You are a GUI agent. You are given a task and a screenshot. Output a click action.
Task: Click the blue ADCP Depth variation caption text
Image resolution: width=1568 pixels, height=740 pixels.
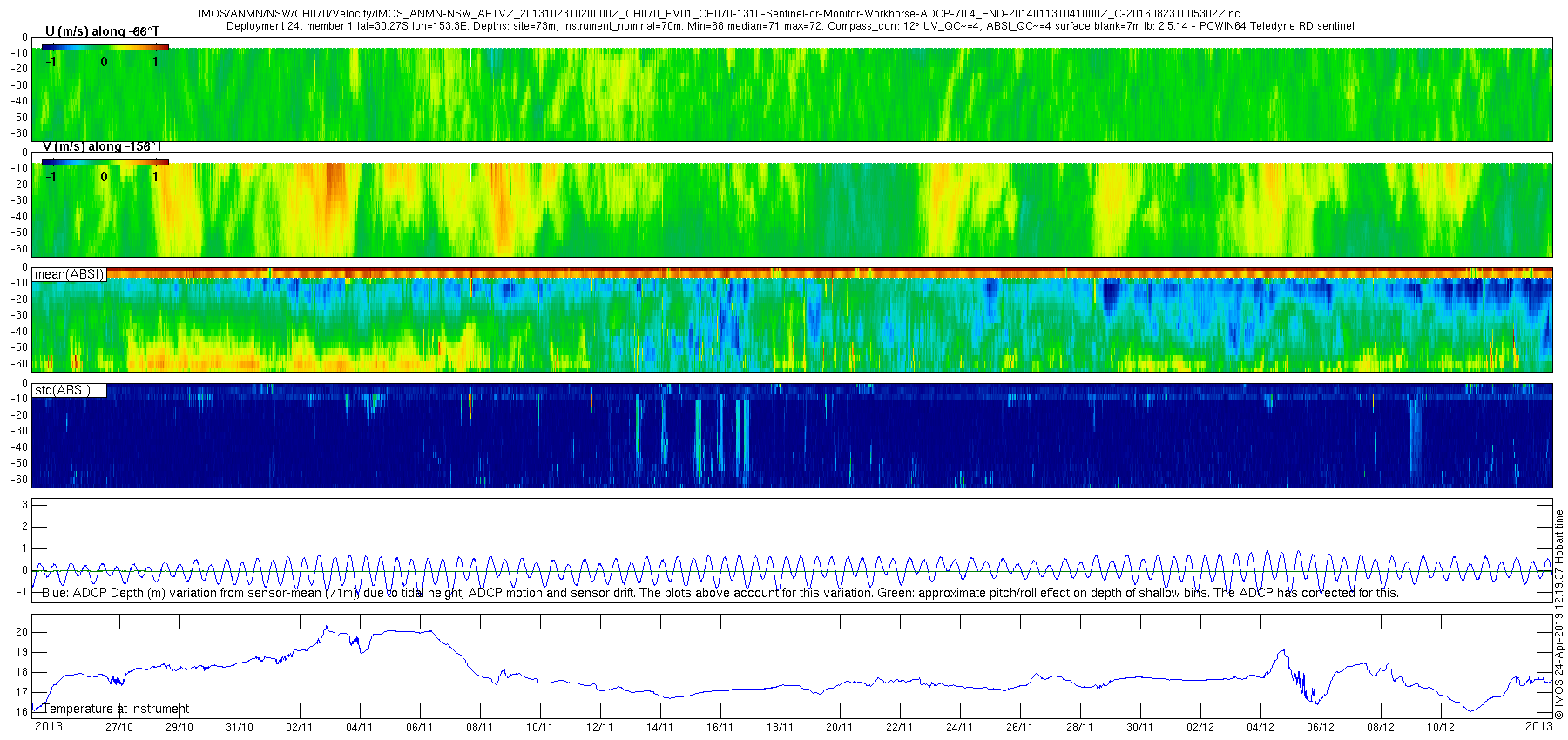pos(720,593)
